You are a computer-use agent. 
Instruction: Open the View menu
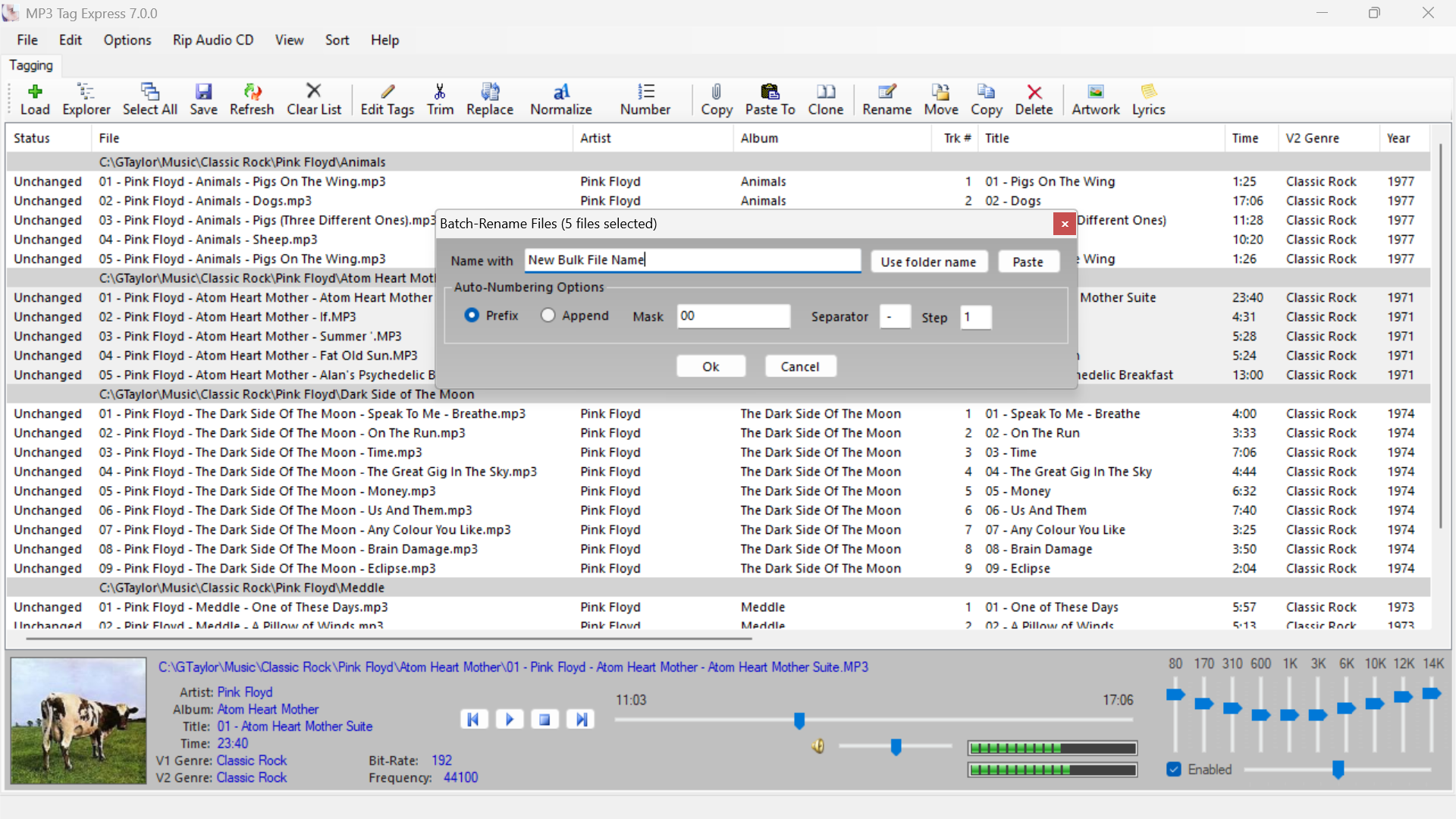tap(289, 40)
